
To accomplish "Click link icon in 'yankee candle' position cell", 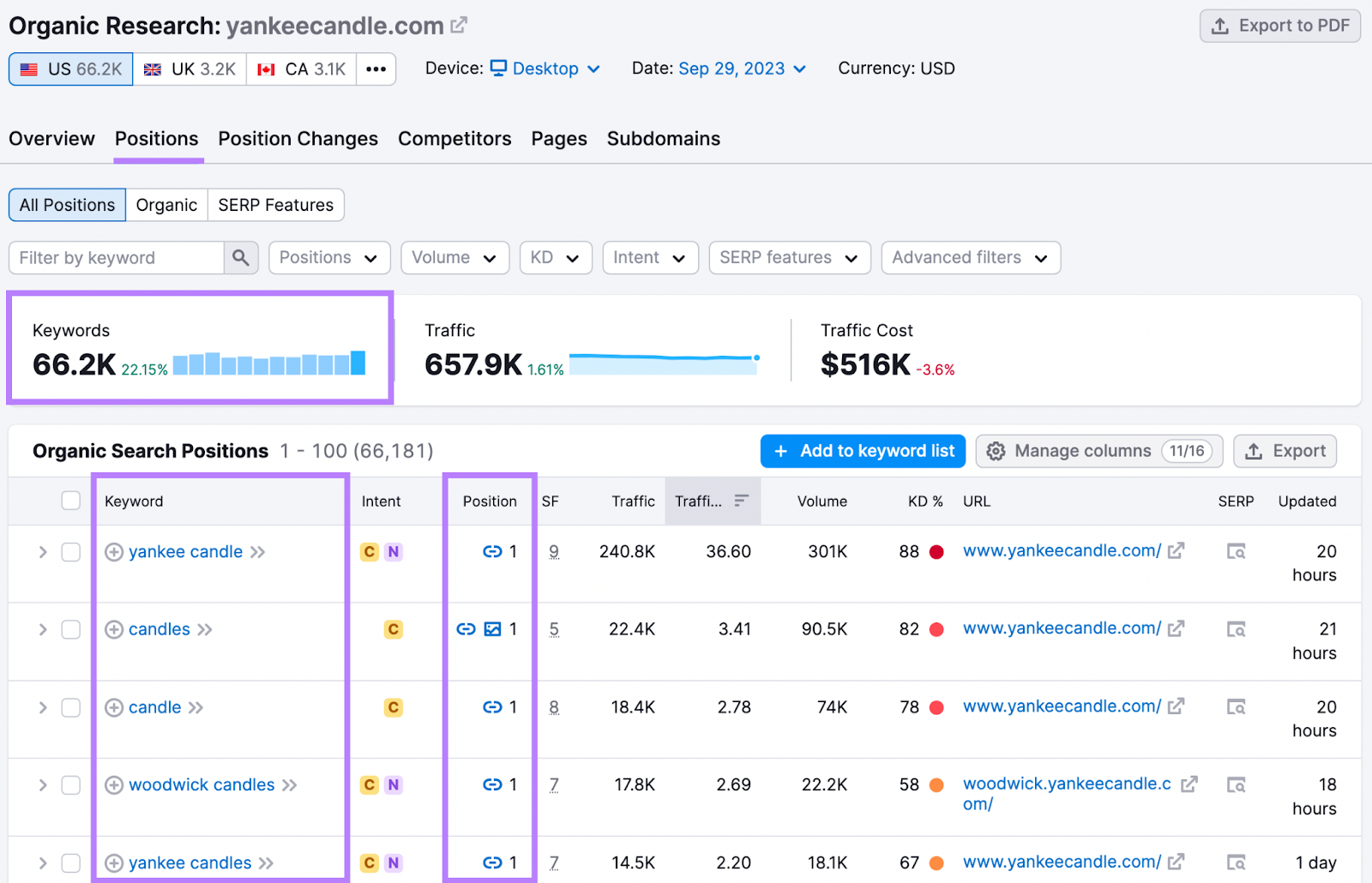I will tap(492, 552).
